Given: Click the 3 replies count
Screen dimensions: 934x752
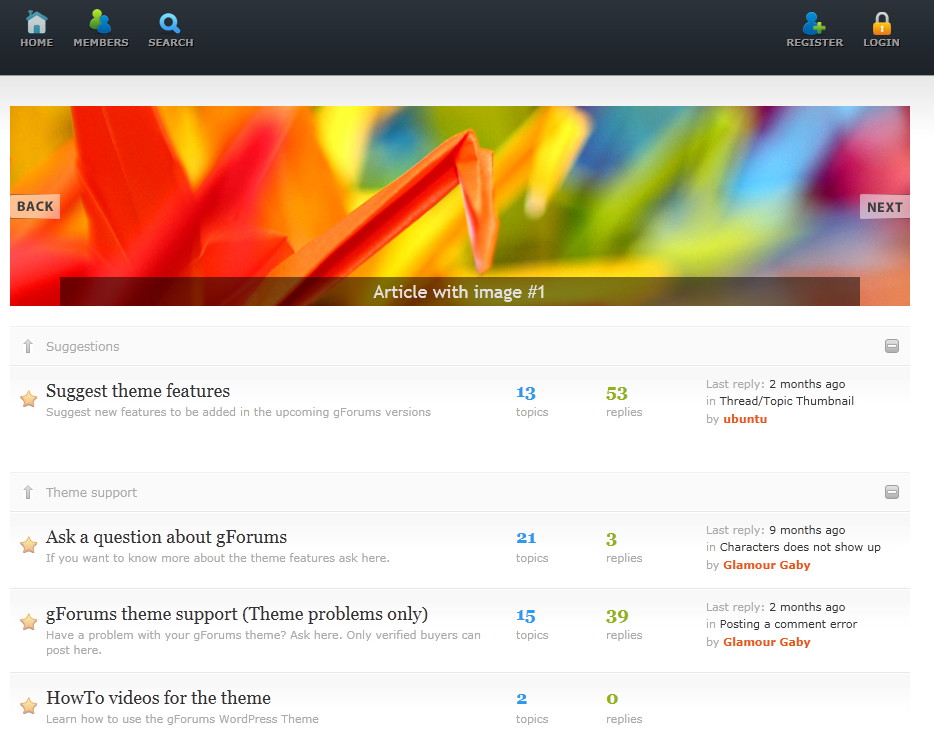Looking at the screenshot, I should click(611, 539).
